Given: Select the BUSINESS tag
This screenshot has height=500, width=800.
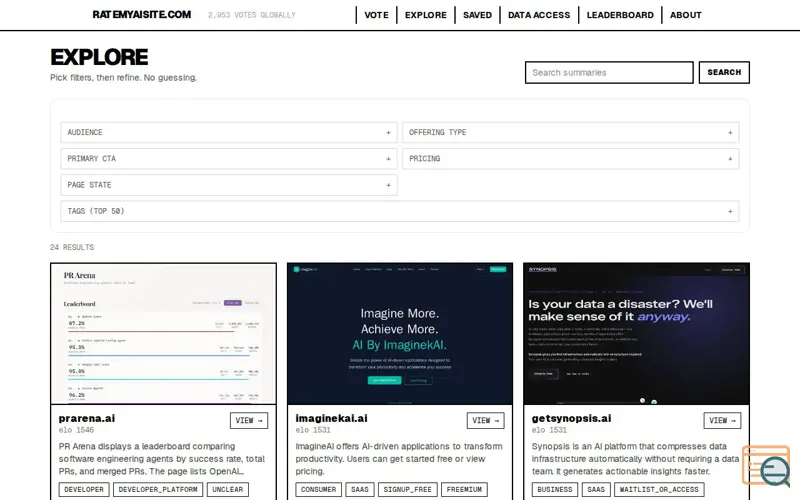Looking at the screenshot, I should (555, 489).
